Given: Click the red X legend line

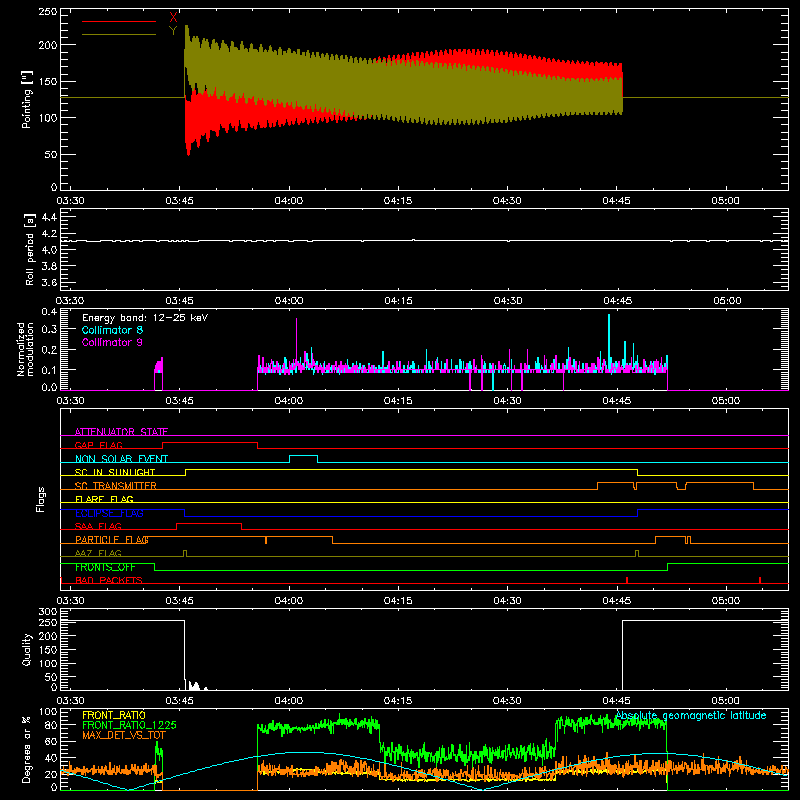Looking at the screenshot, I should 119,21.
